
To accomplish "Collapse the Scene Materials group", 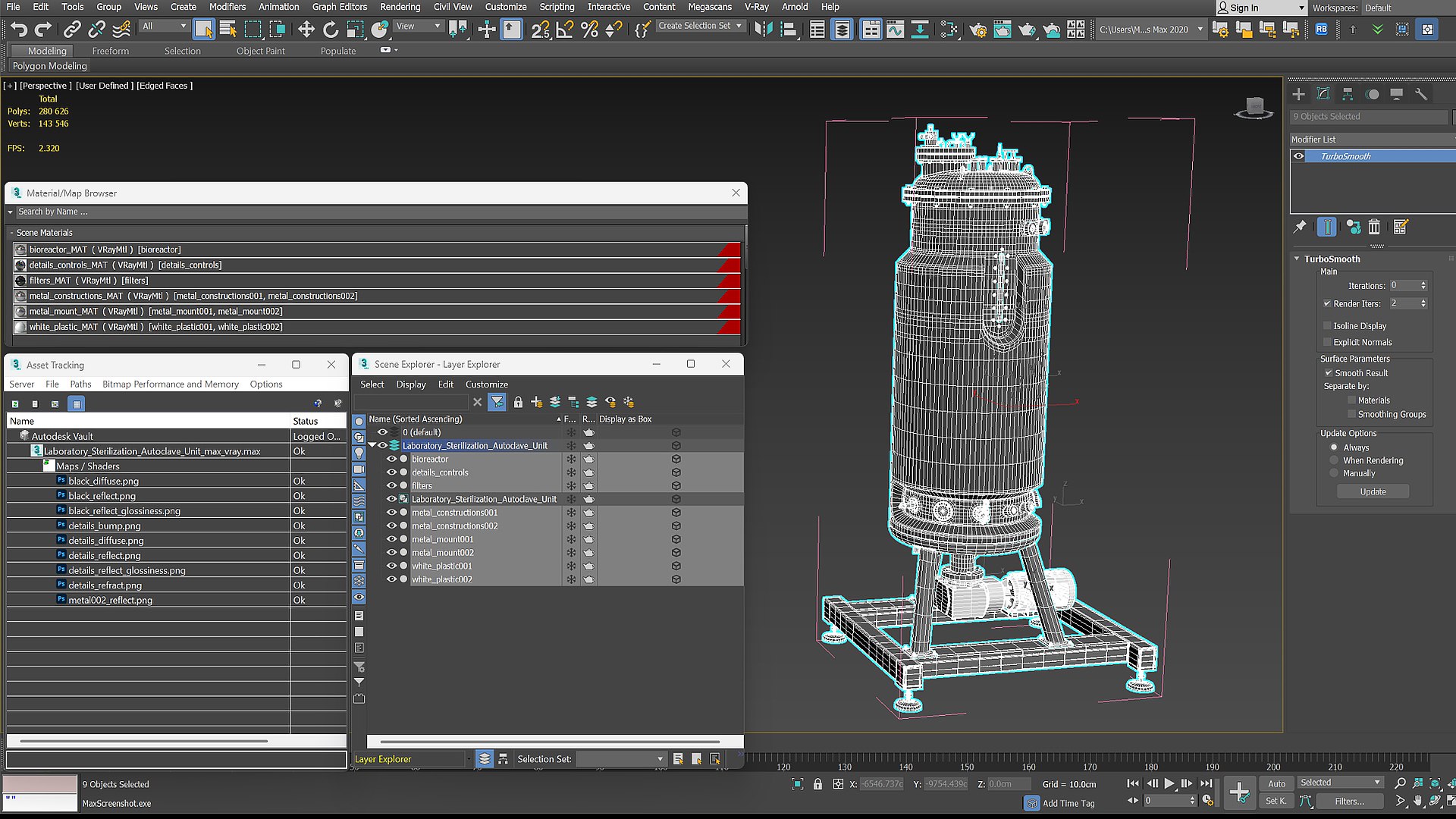I will tap(12, 233).
